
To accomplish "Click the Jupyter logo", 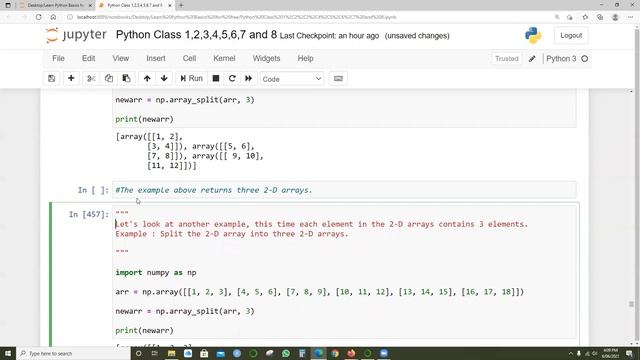I will tap(76, 35).
